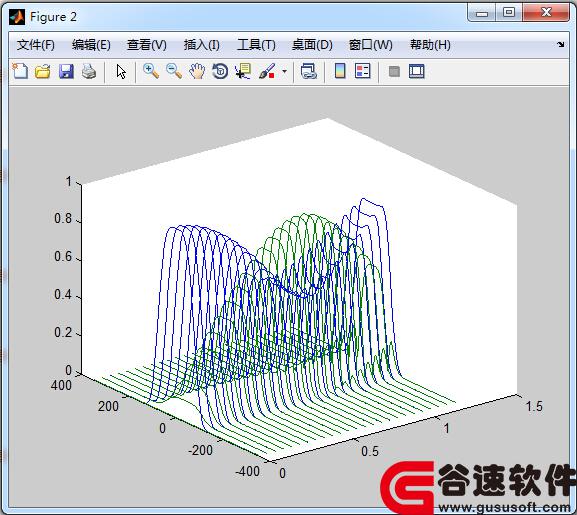Activate the Data Cursor tool
Screen dimensions: 577x515
[243, 71]
